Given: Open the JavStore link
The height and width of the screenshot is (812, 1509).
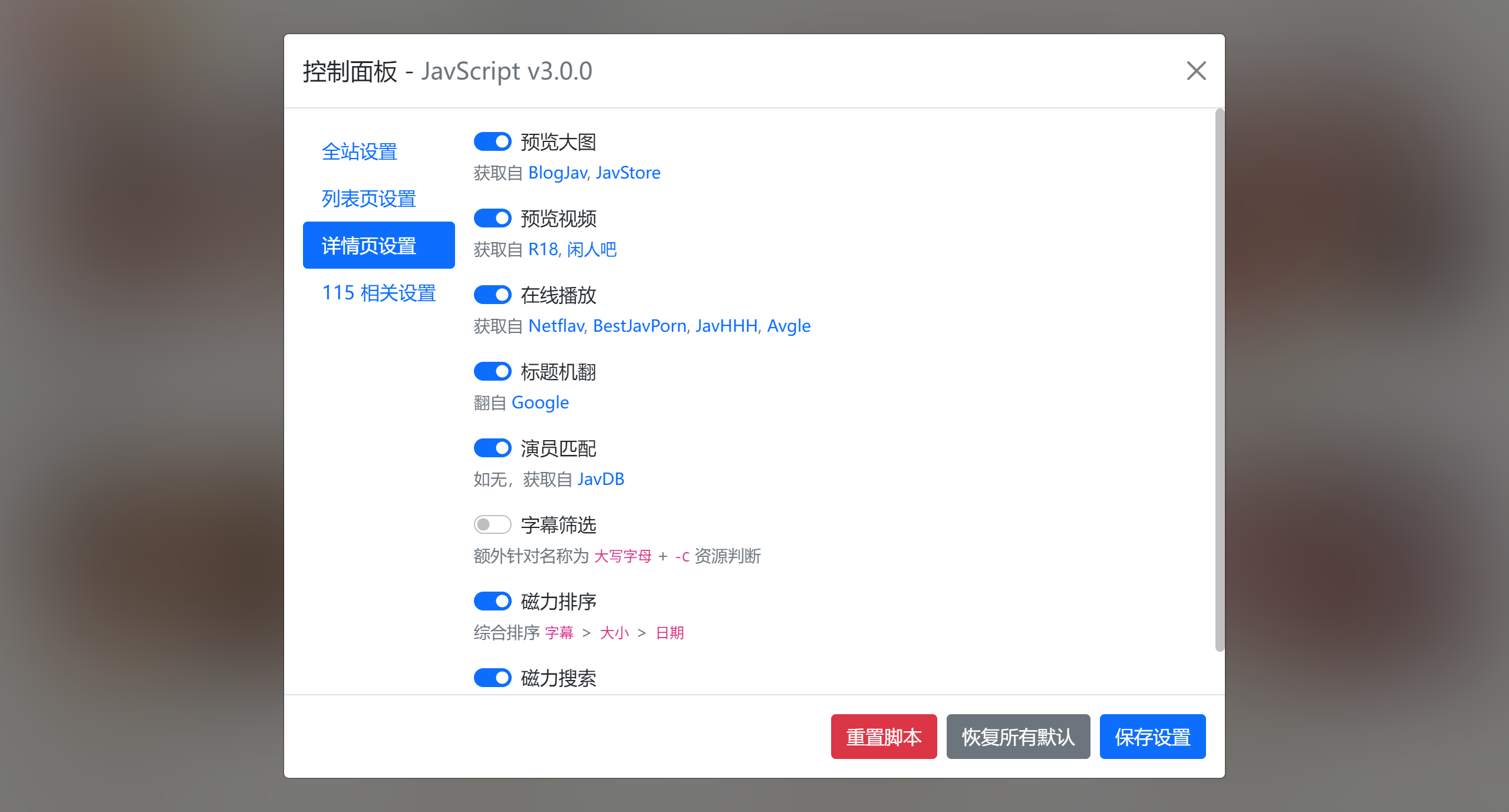Looking at the screenshot, I should coord(628,173).
